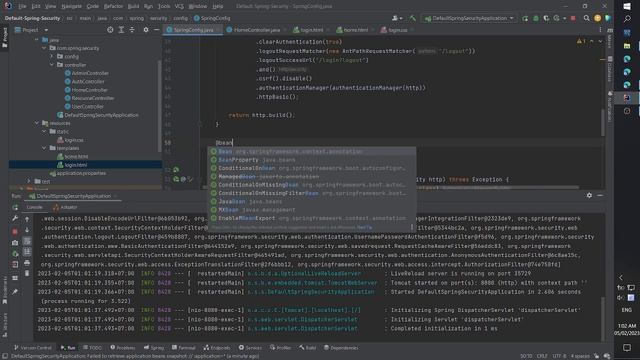Open the Build menu
640x360 pixels.
coord(133,6)
